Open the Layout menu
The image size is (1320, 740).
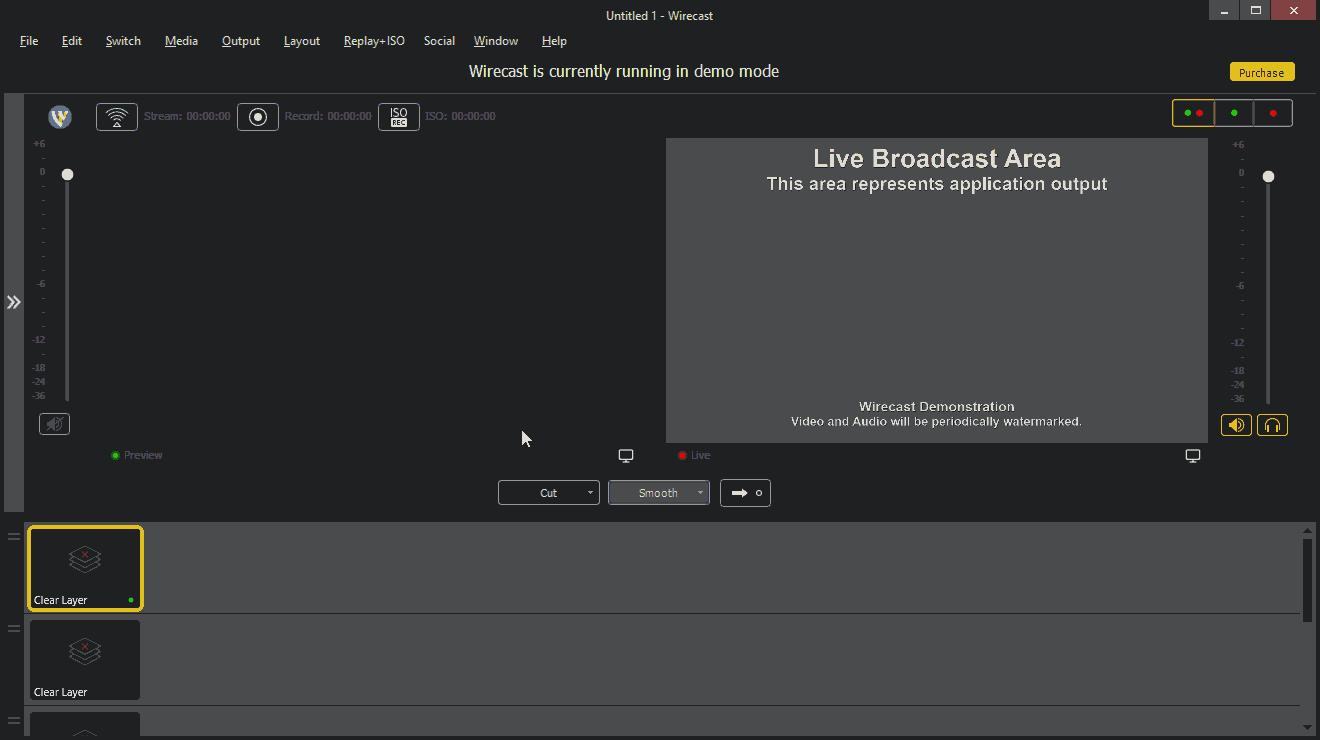coord(302,41)
